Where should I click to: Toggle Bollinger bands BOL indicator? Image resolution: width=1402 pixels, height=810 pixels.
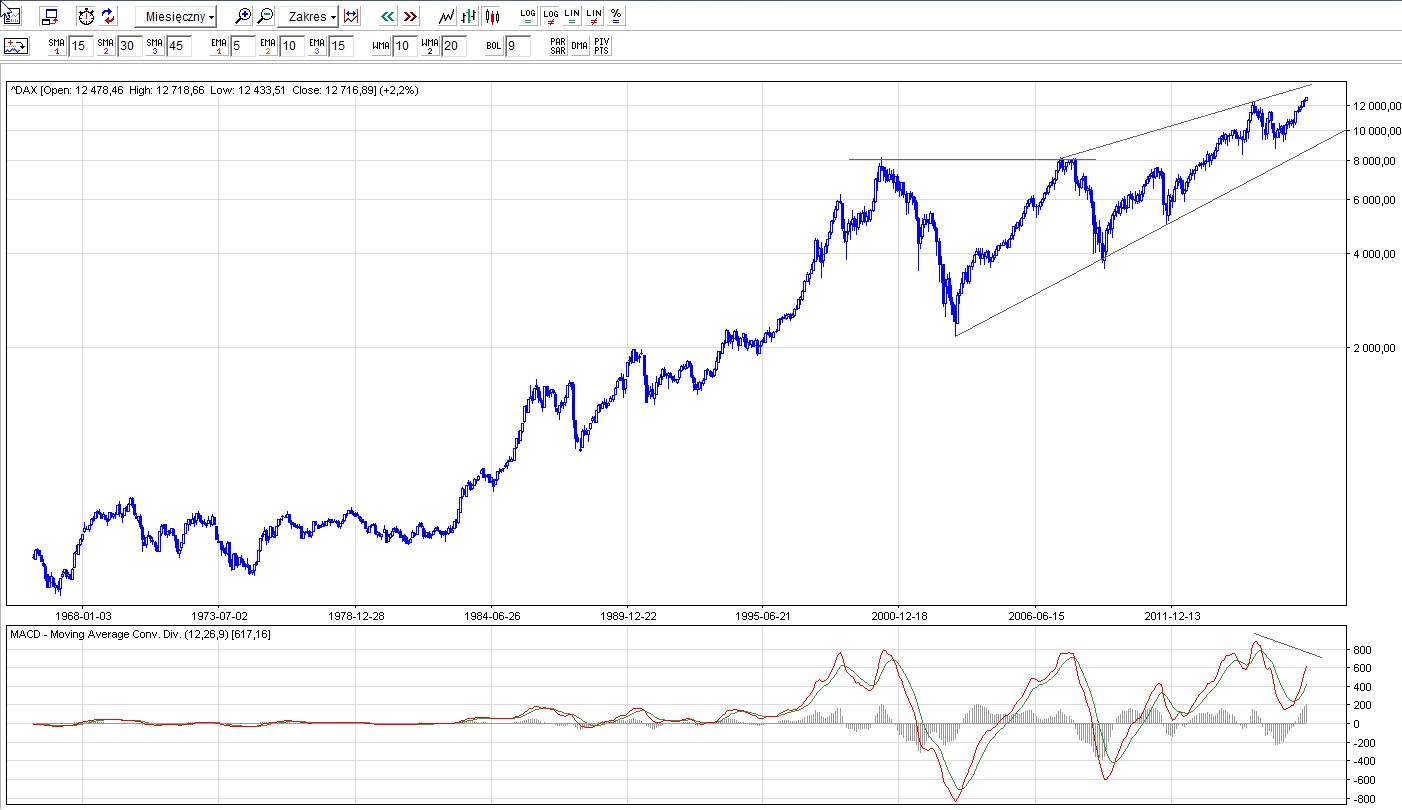tap(494, 46)
